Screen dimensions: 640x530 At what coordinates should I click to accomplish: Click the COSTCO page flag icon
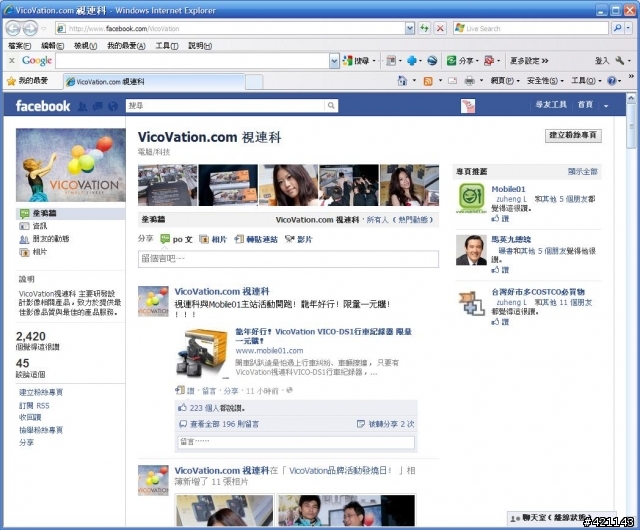(x=471, y=303)
